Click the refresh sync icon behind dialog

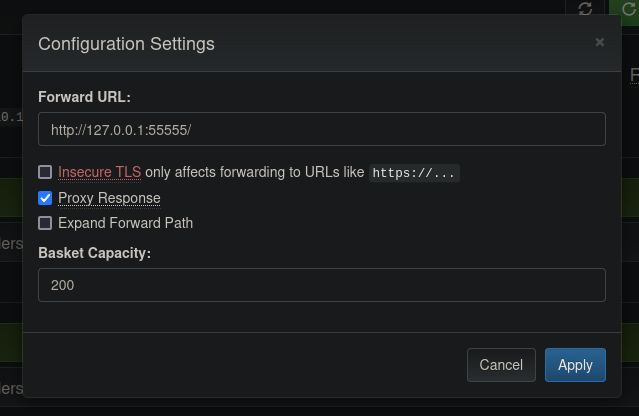click(x=585, y=8)
